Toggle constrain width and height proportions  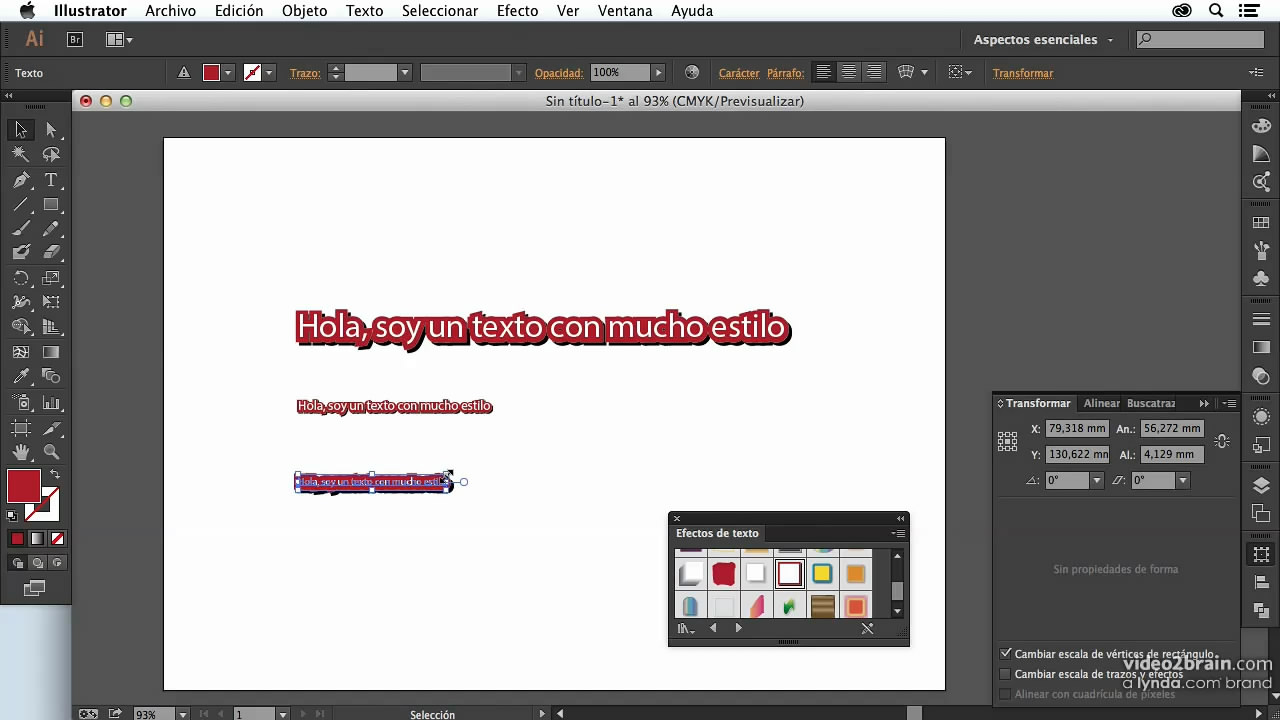point(1221,441)
